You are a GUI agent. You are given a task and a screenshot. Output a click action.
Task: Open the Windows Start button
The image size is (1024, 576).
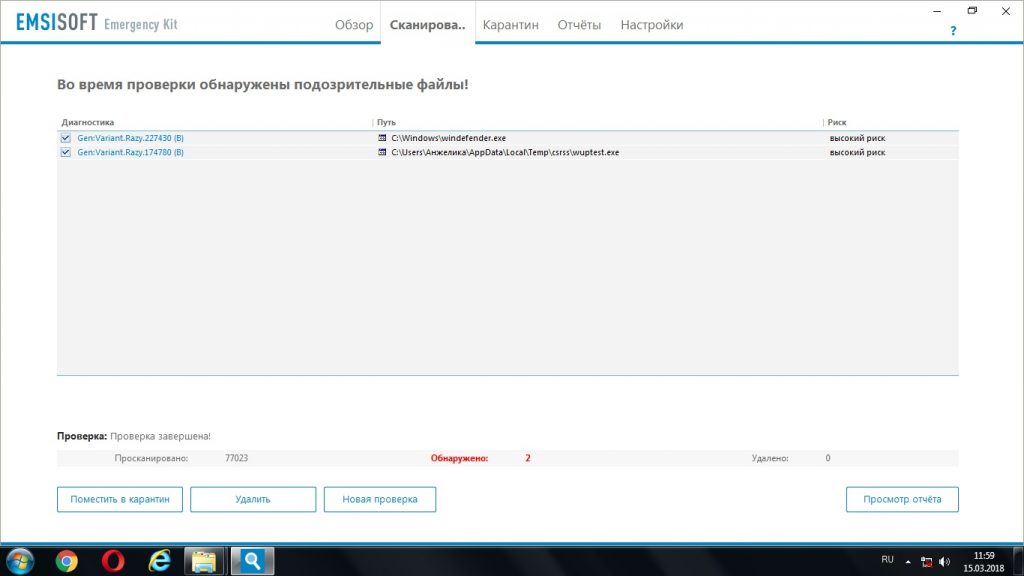click(20, 561)
